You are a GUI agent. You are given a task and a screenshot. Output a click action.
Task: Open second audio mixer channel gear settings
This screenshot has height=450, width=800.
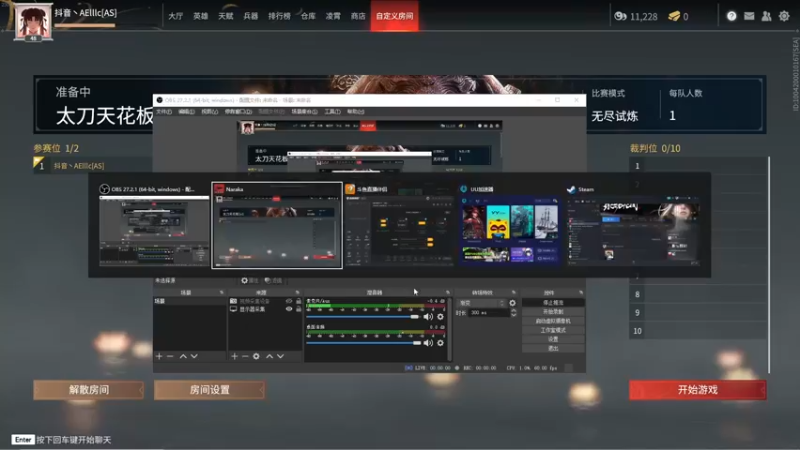click(x=440, y=343)
